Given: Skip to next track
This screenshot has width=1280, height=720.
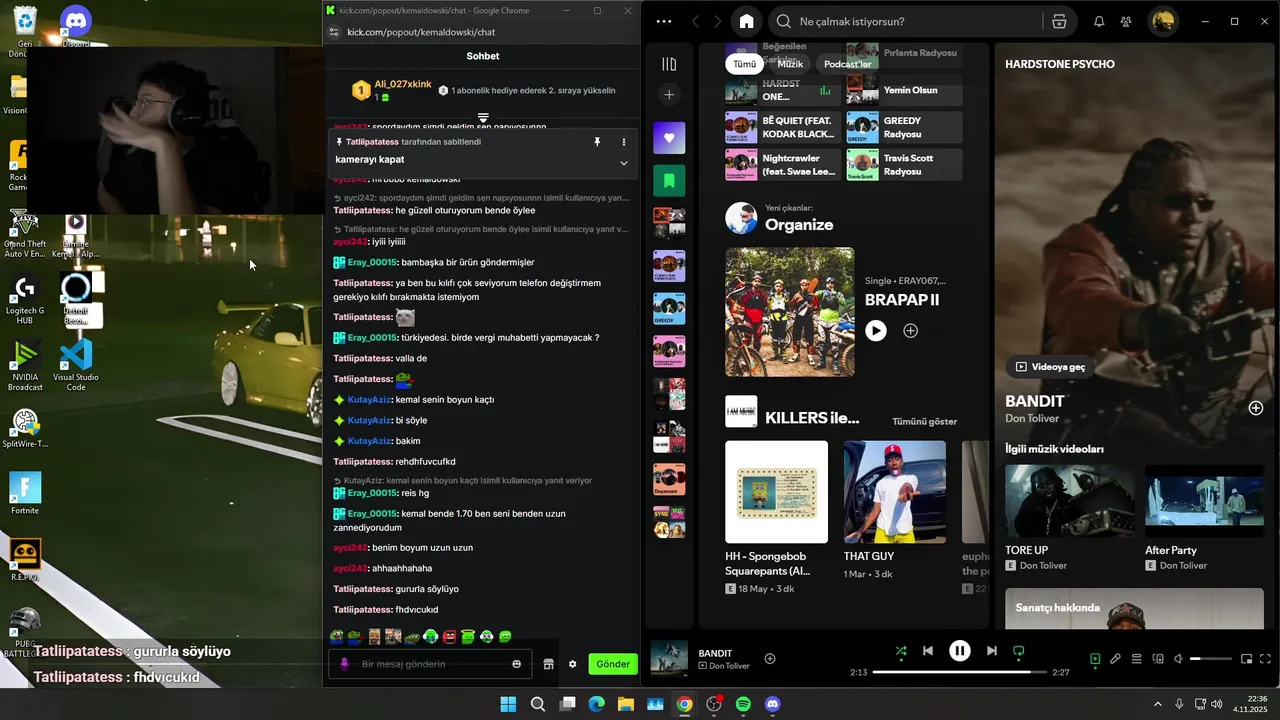Looking at the screenshot, I should click(x=991, y=651).
